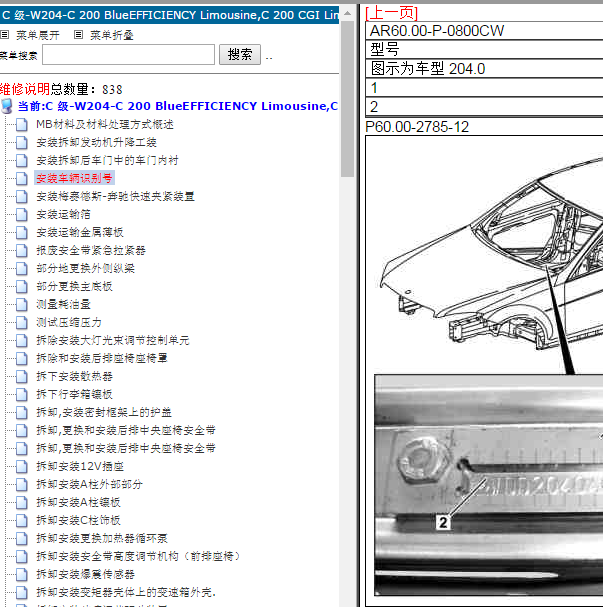603x607 pixels.
Task: Click document icon for 拆除安装大灯光束调节控制单元
Action: point(22,341)
